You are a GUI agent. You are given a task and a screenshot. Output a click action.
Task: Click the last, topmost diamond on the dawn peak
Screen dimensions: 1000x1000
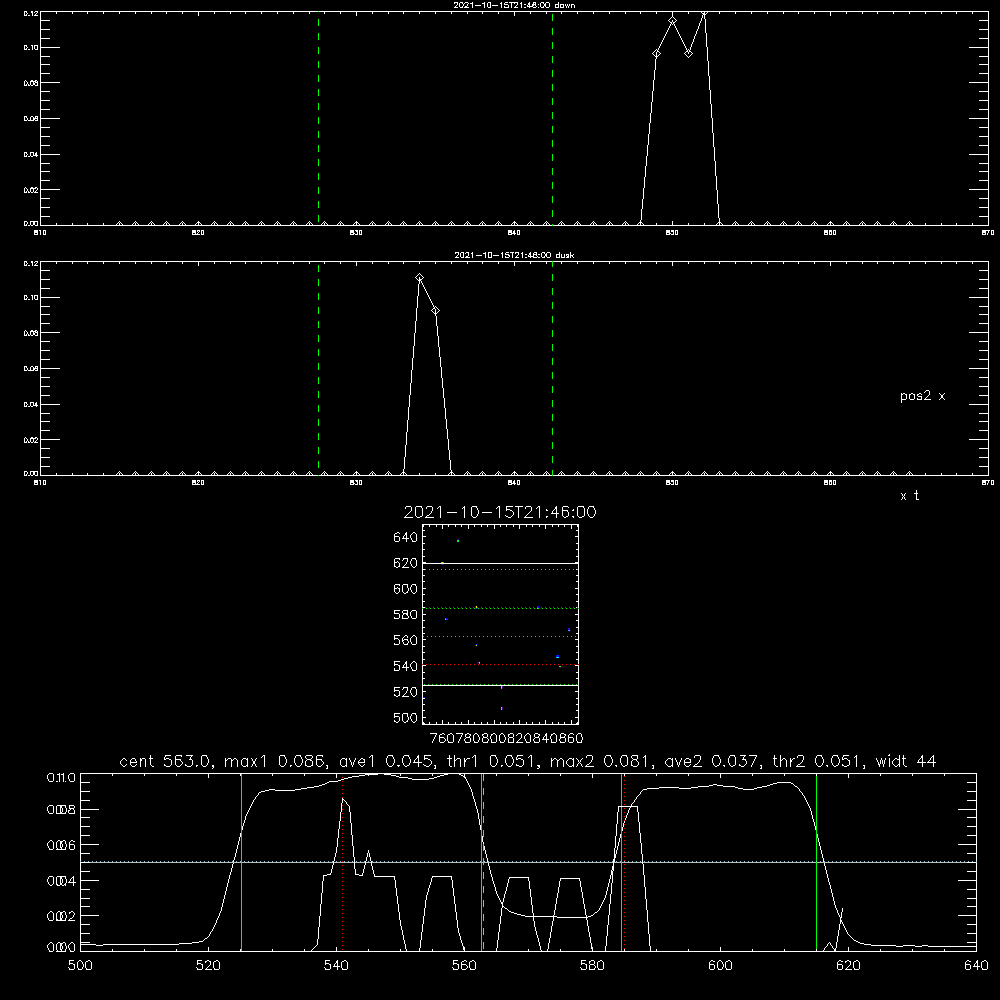tap(704, 14)
